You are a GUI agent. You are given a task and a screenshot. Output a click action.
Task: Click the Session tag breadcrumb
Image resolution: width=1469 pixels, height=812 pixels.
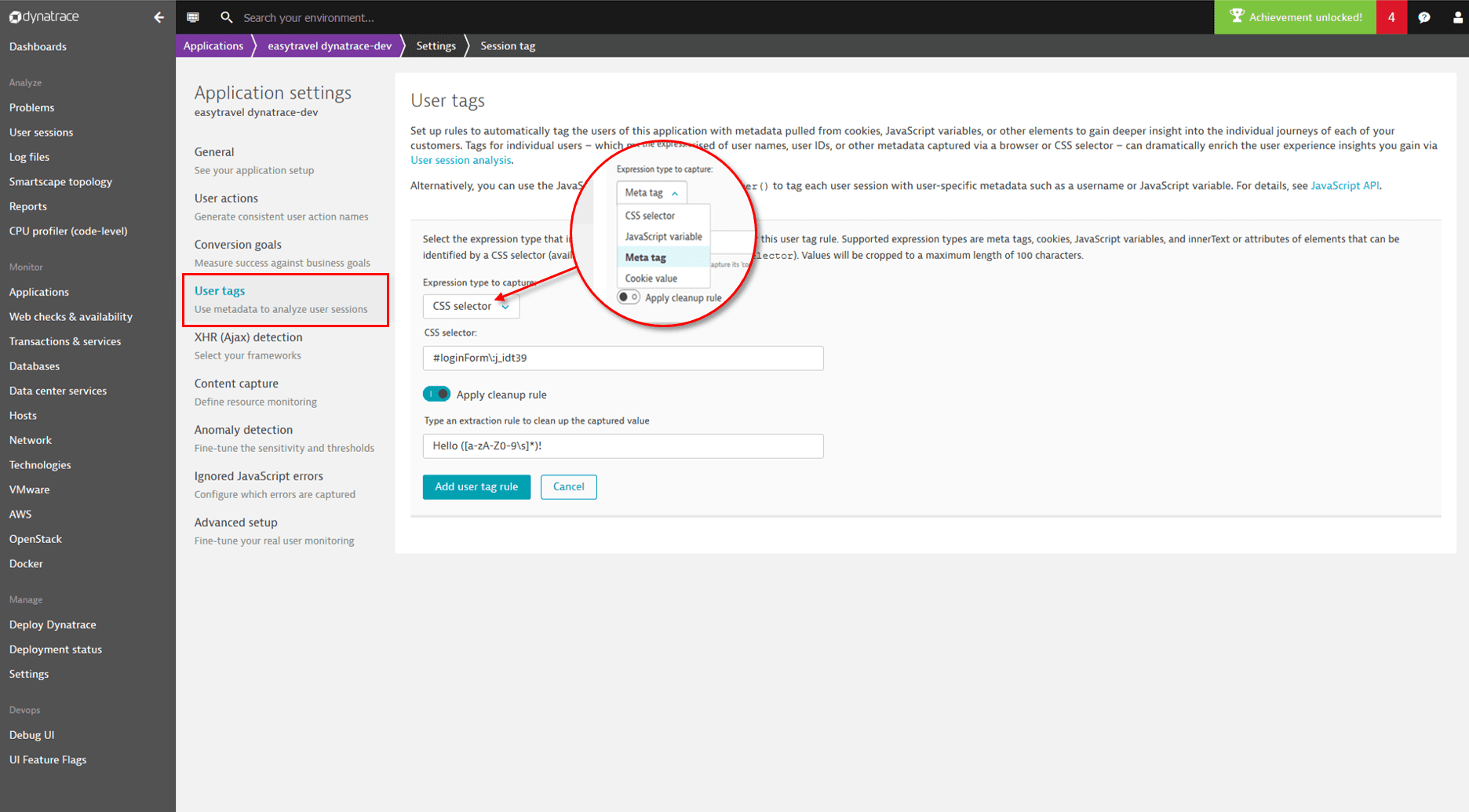[x=508, y=46]
